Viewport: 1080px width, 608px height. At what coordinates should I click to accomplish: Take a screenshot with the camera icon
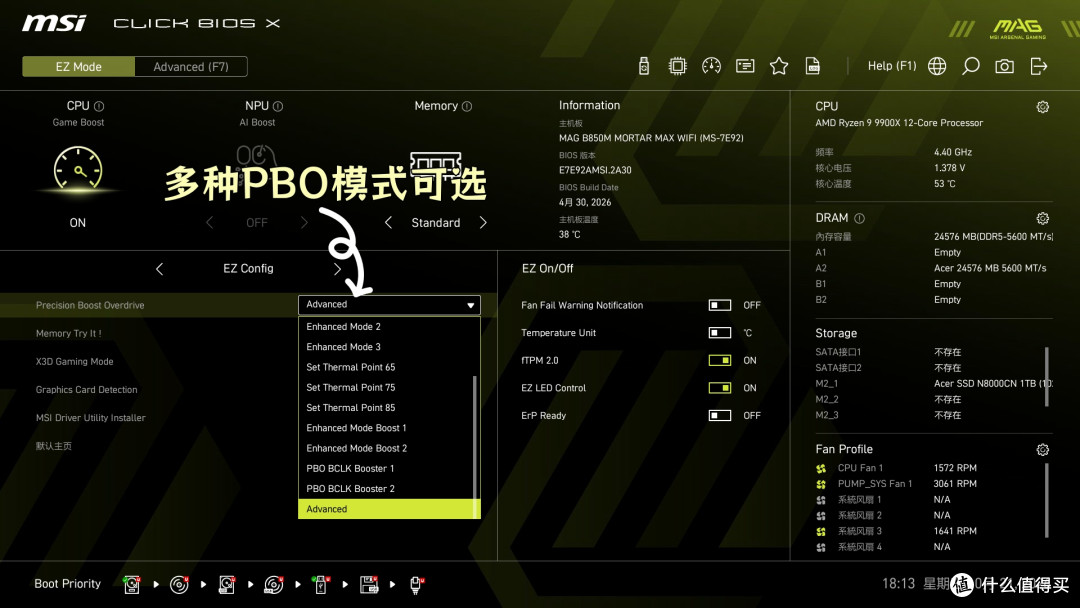click(x=1004, y=66)
